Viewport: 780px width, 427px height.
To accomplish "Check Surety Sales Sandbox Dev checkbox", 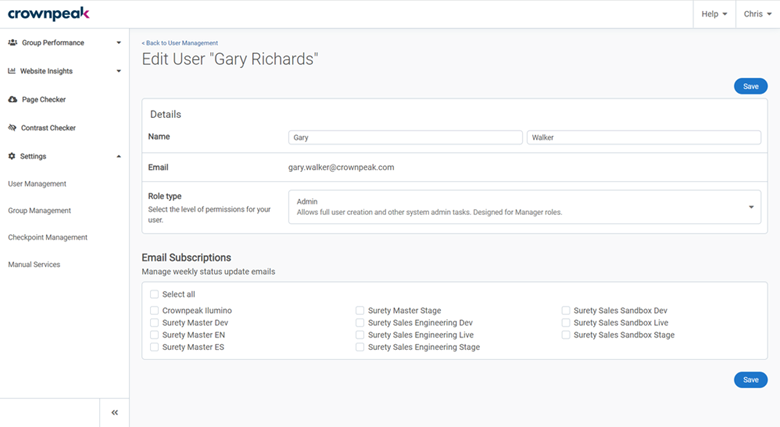I will pyautogui.click(x=566, y=311).
